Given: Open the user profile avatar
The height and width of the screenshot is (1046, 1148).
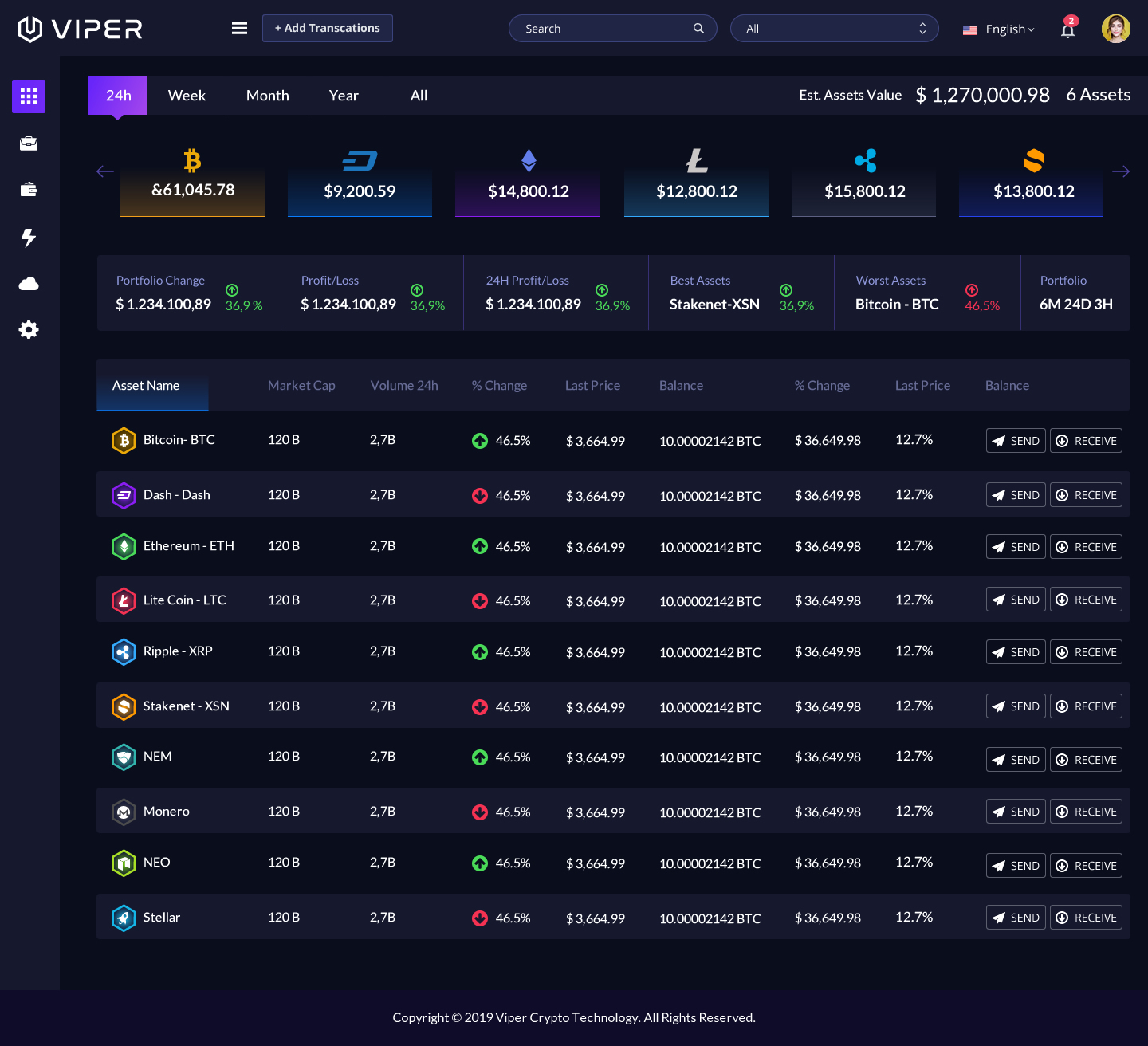Looking at the screenshot, I should 1115,29.
